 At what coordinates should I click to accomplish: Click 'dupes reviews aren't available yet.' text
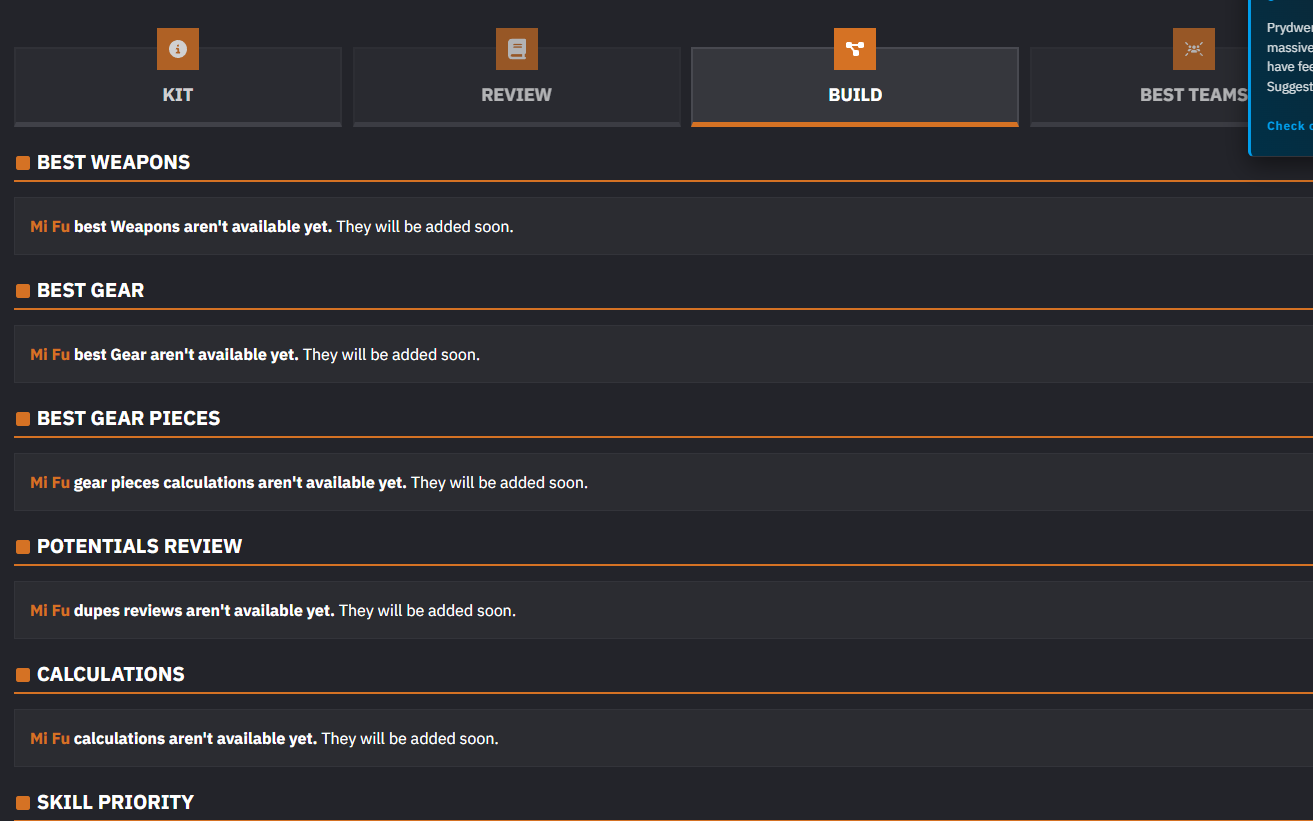(x=204, y=610)
